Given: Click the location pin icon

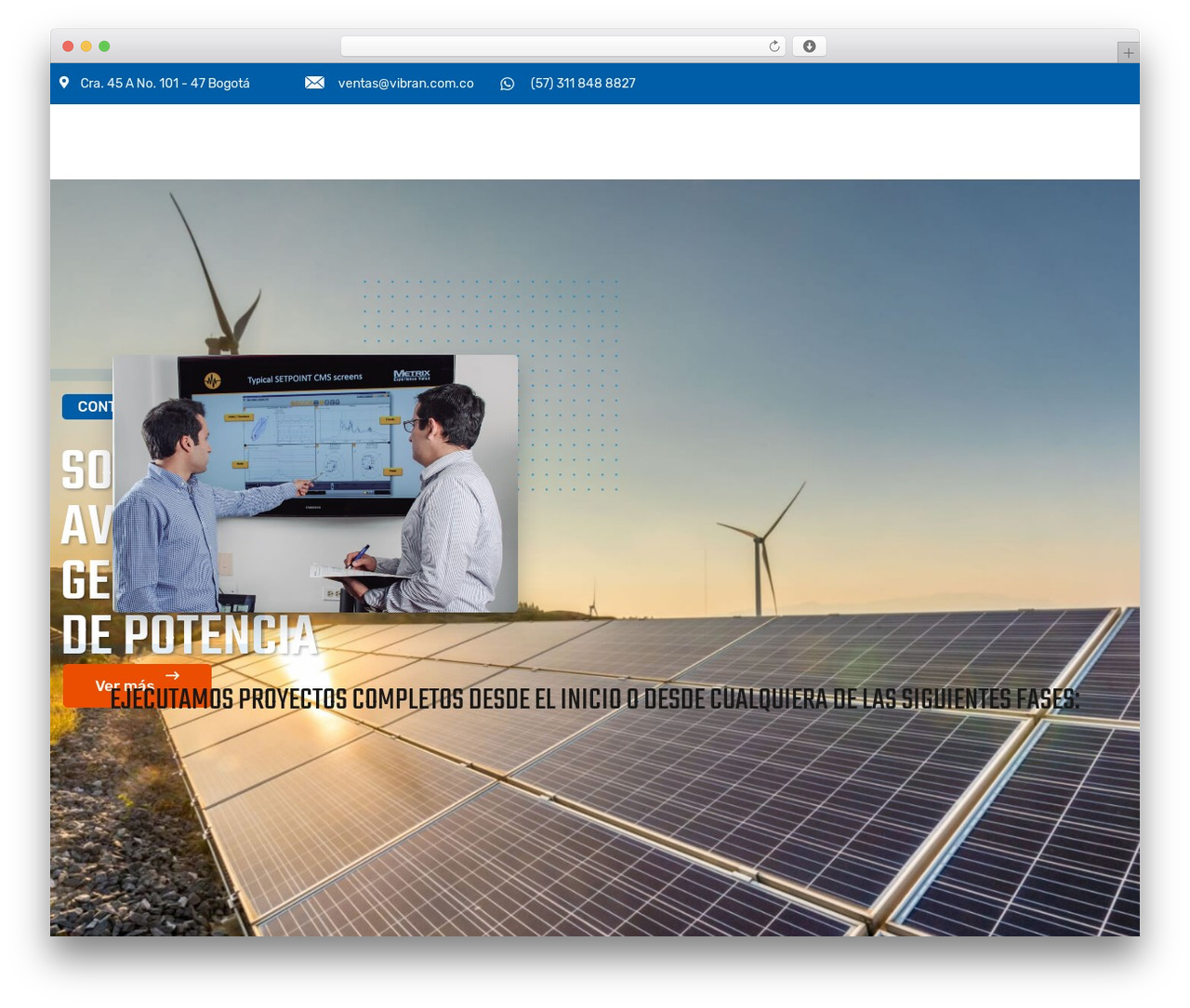Looking at the screenshot, I should click(64, 83).
